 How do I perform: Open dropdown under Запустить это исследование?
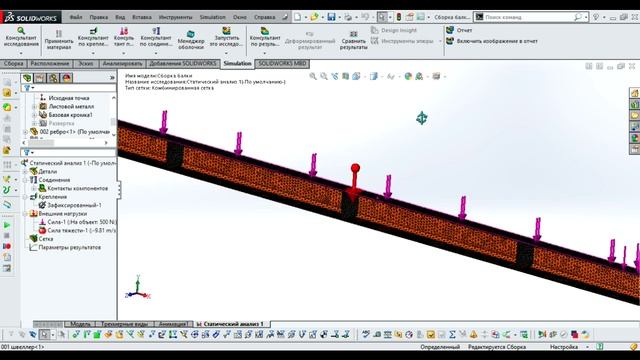click(227, 53)
